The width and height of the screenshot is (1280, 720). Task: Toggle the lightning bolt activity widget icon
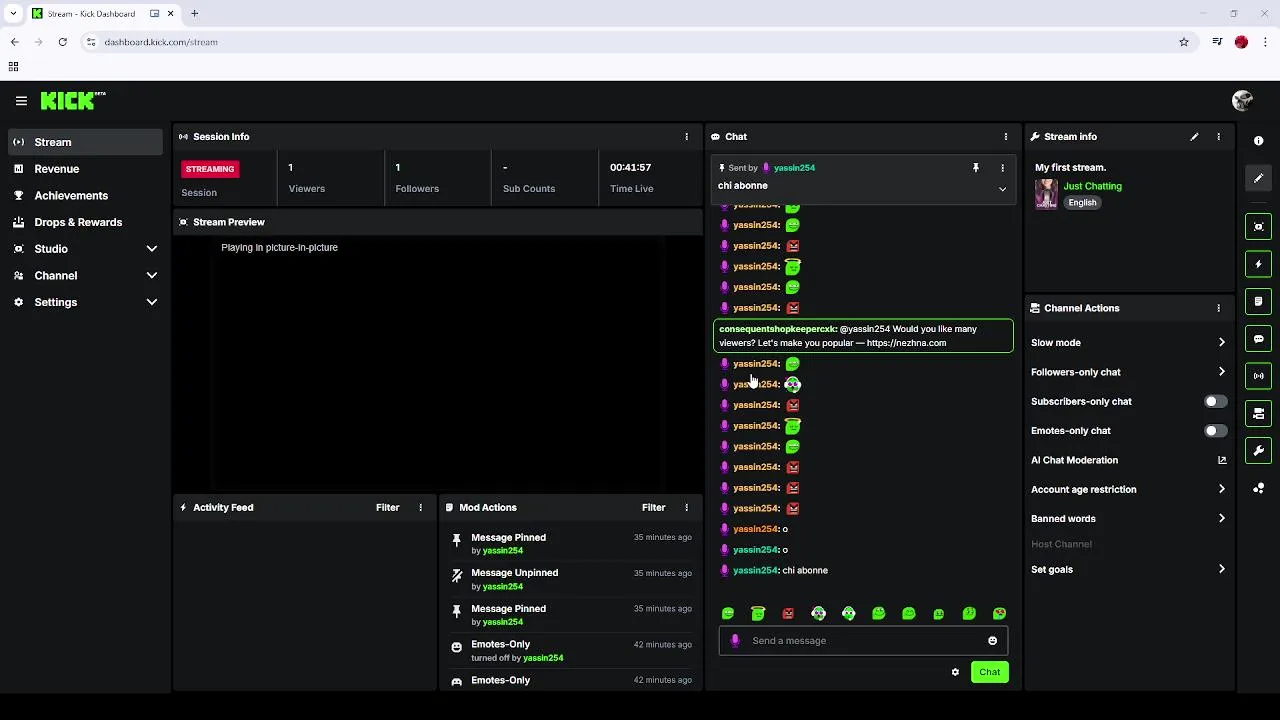click(1259, 264)
